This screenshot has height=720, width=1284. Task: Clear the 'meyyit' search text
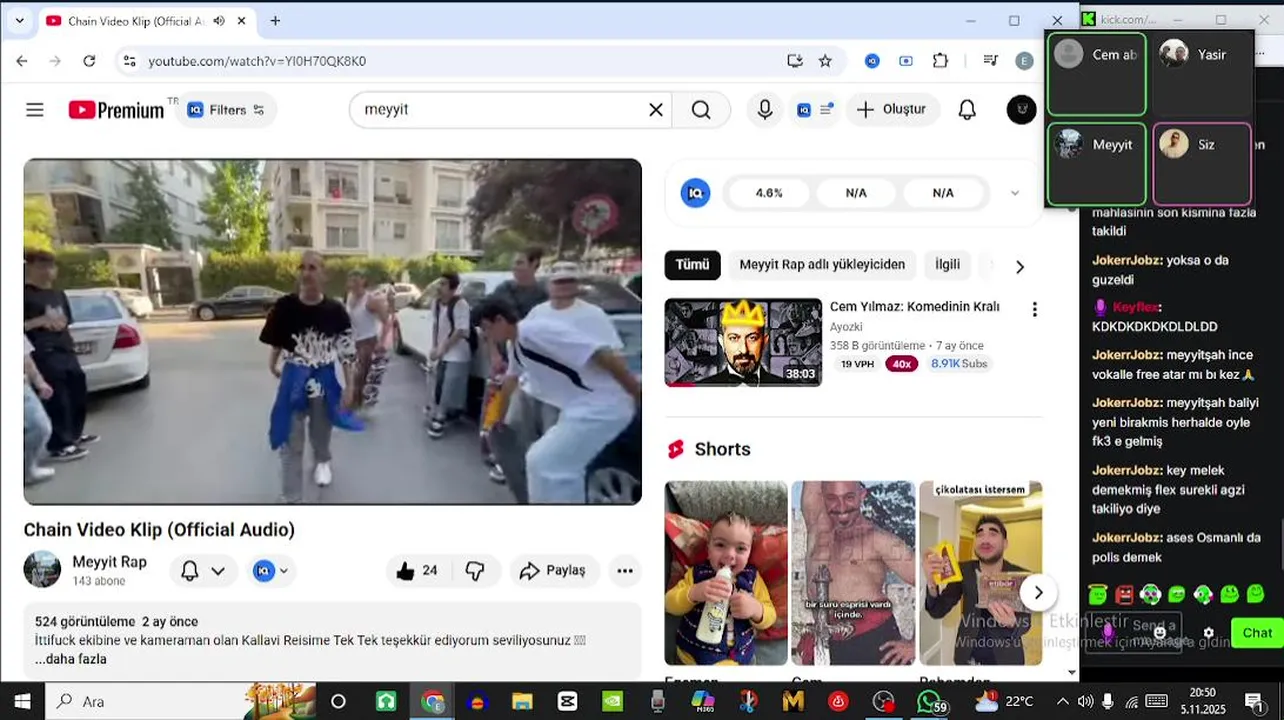click(x=656, y=110)
